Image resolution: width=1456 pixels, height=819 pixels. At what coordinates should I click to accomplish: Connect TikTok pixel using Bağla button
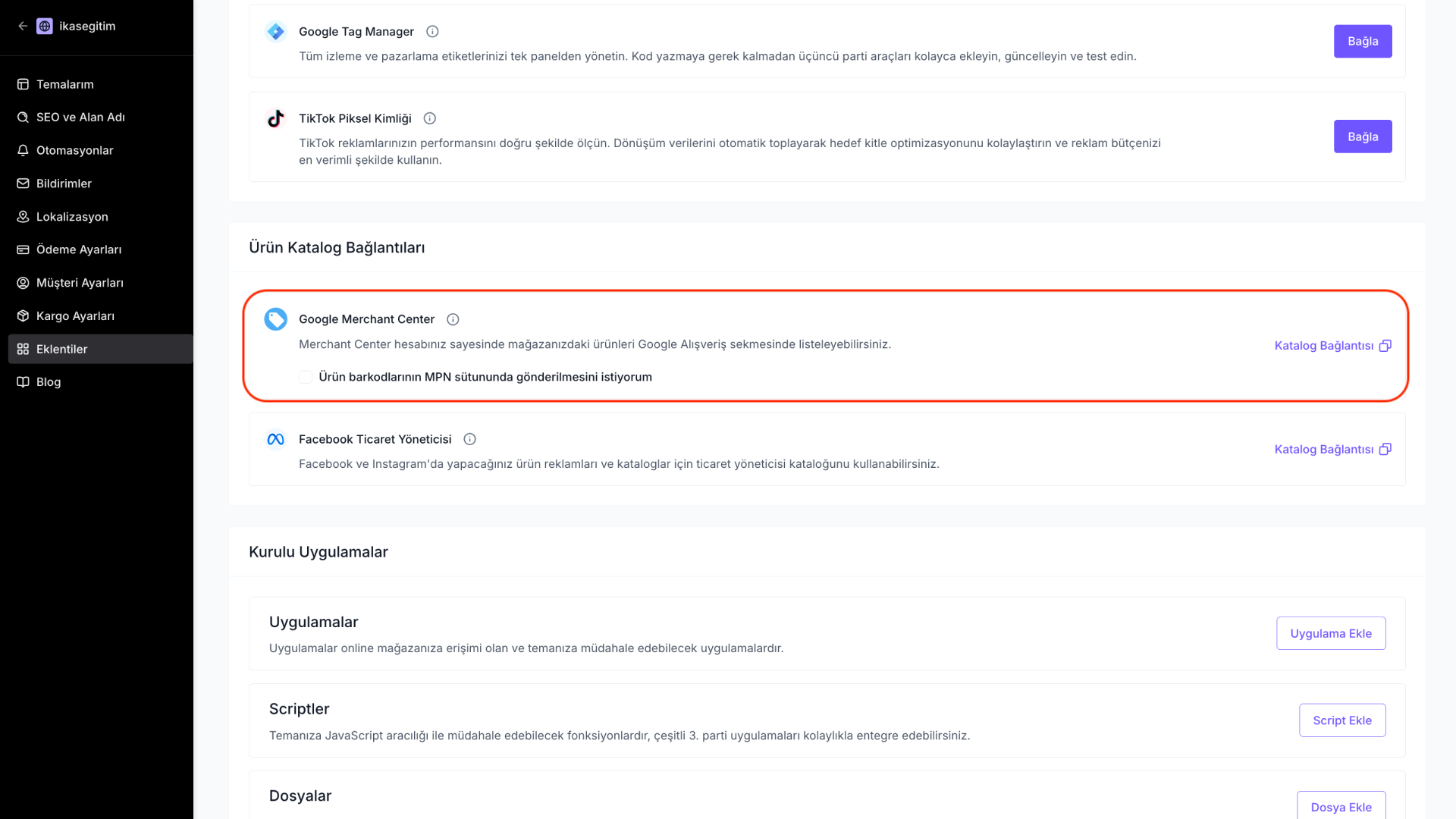[1363, 136]
